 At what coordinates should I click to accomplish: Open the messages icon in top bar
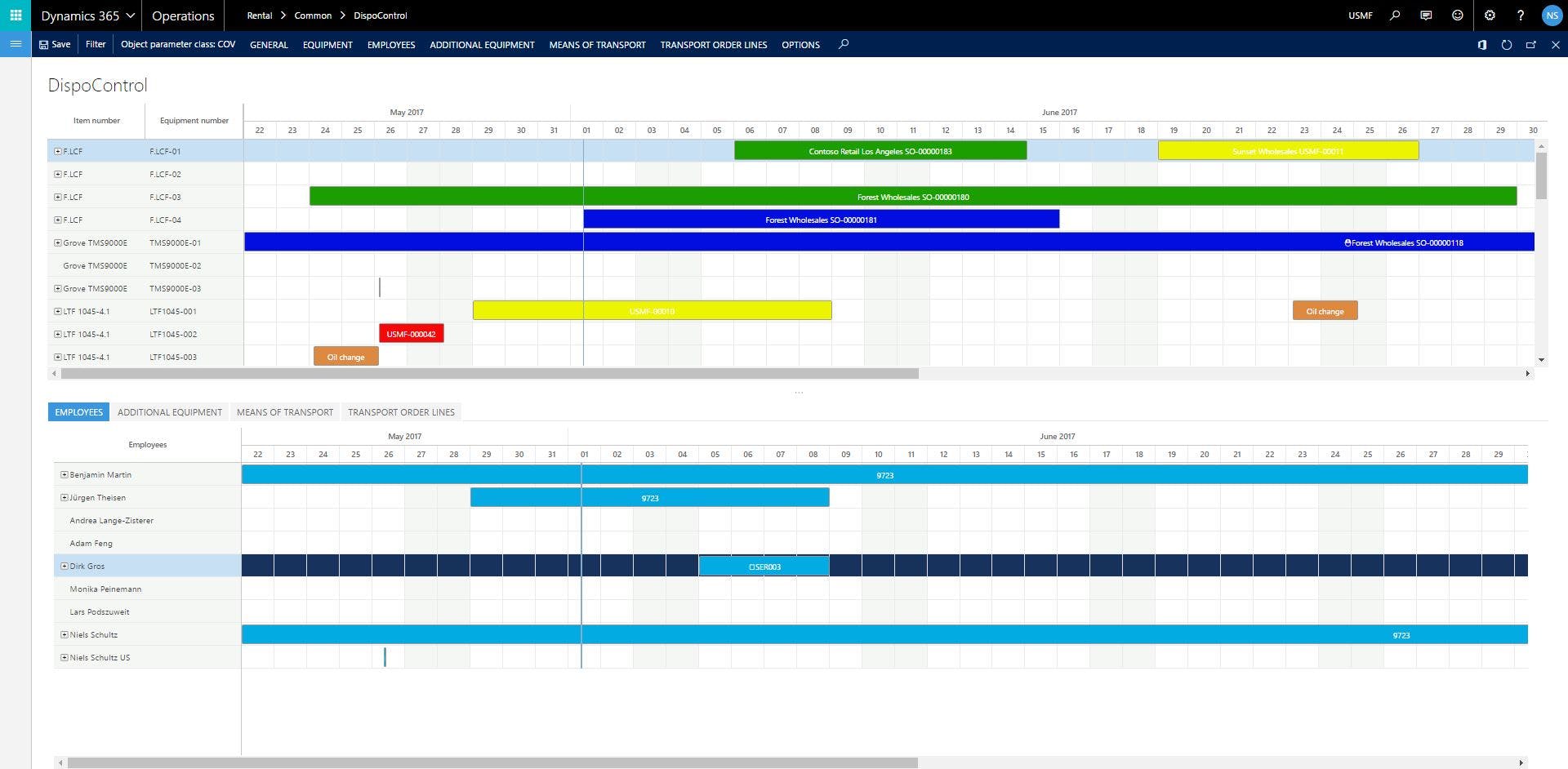pyautogui.click(x=1426, y=16)
